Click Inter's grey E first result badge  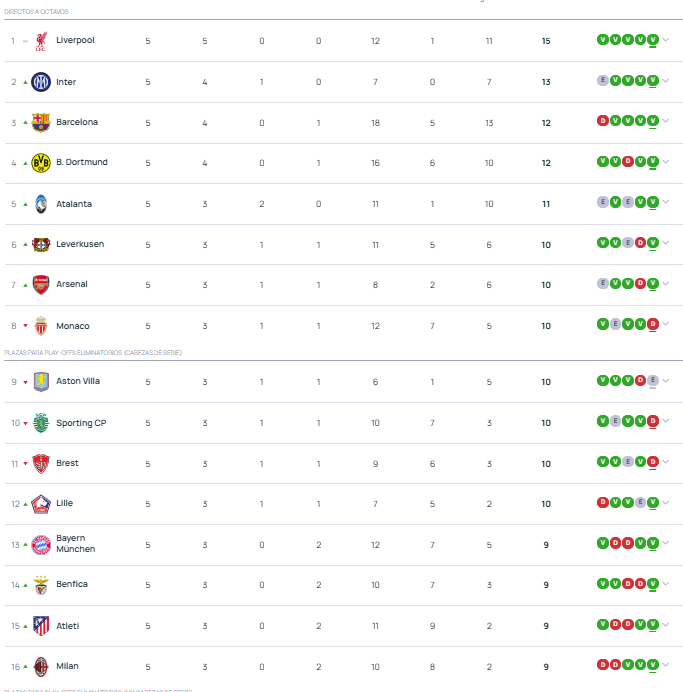click(x=603, y=80)
